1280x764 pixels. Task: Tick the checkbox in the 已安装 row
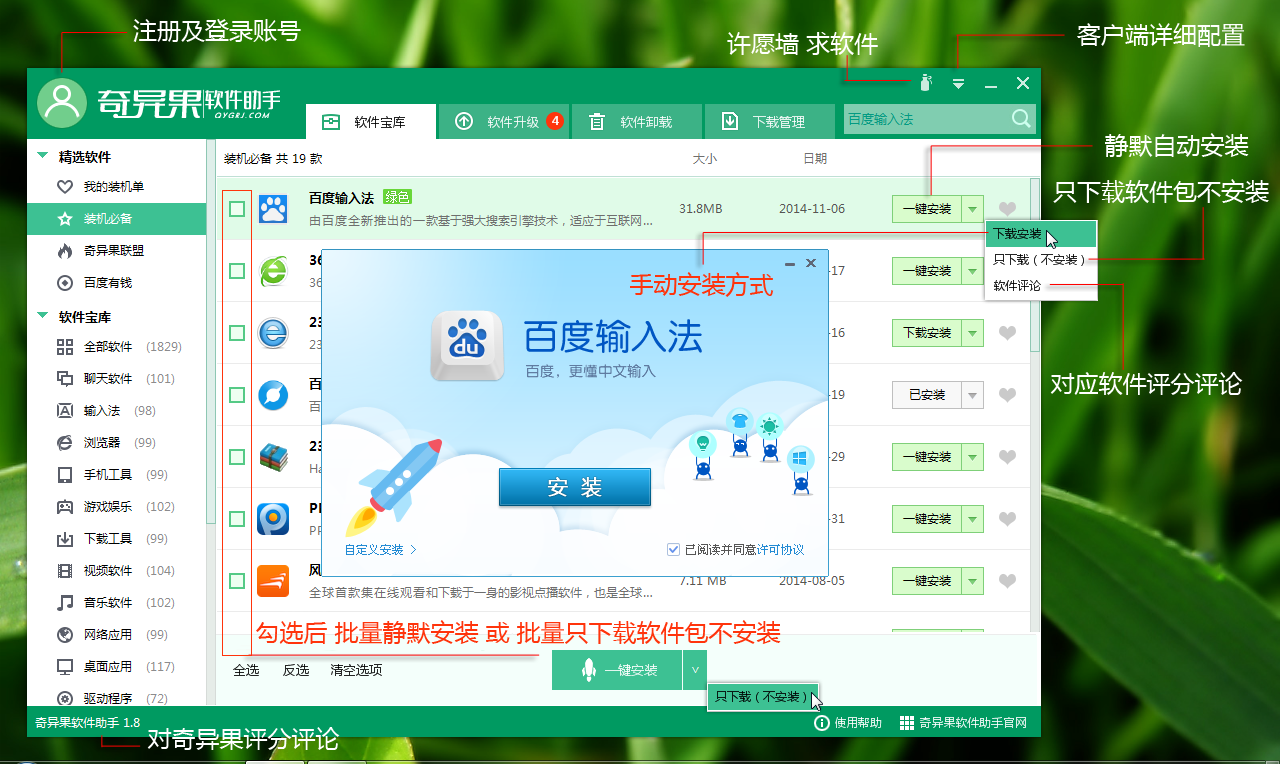[x=237, y=395]
